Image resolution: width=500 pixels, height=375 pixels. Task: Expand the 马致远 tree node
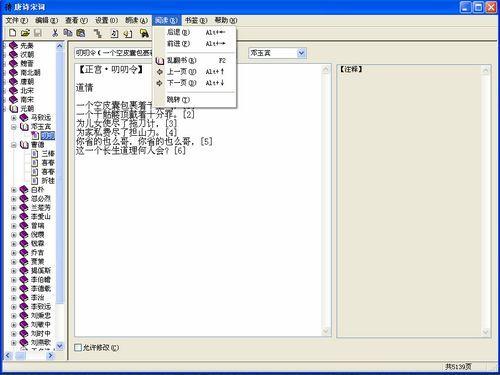(x=14, y=118)
